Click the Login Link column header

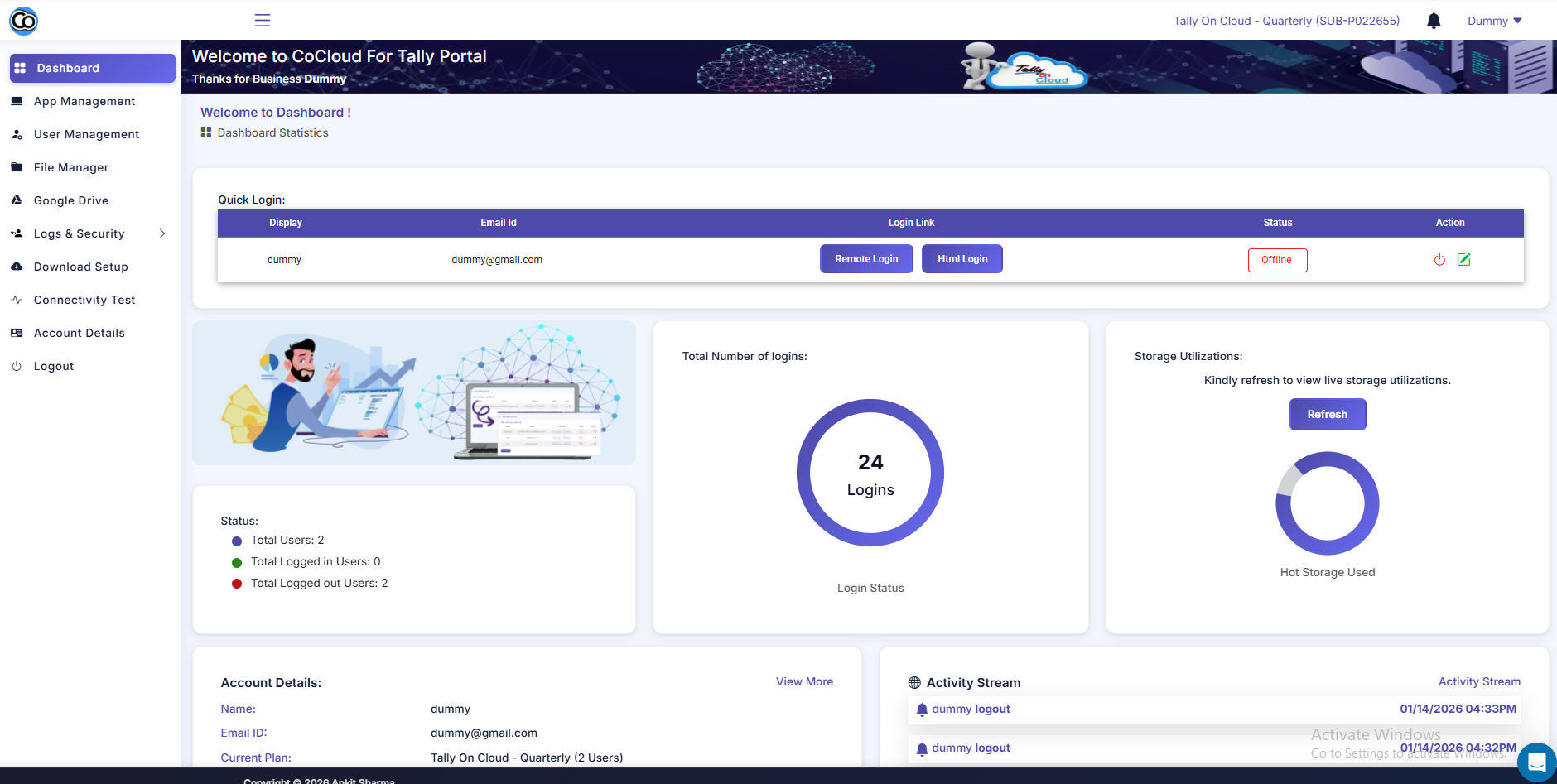pos(911,223)
